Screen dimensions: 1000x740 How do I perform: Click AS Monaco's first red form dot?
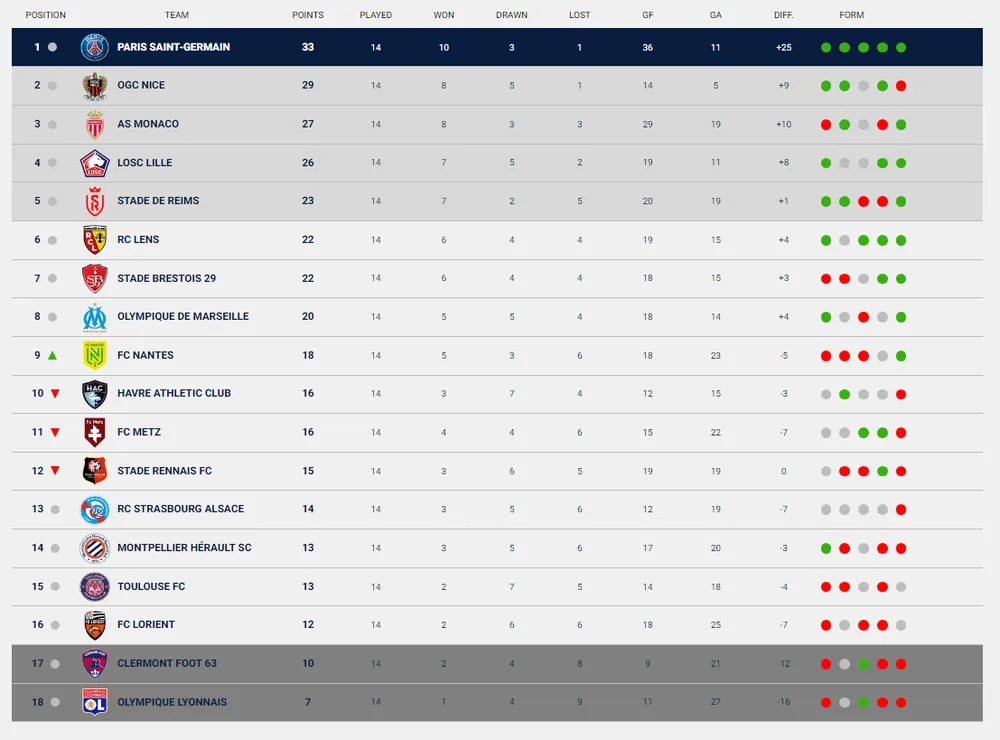pos(826,125)
